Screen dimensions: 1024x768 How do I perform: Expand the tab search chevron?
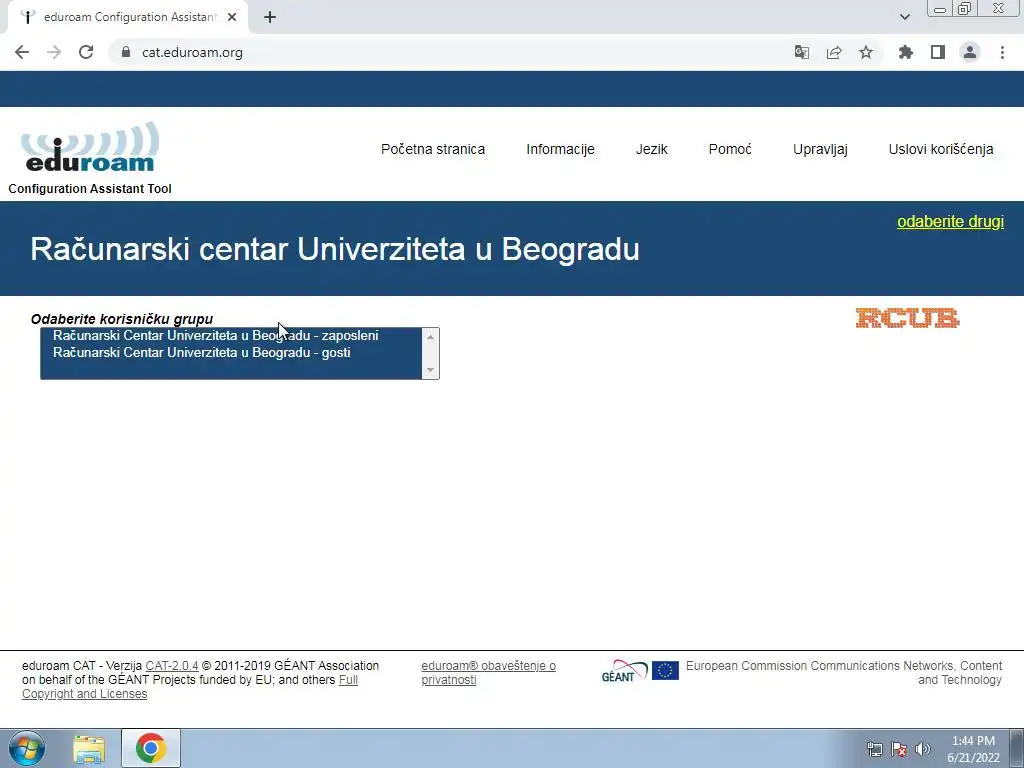tap(904, 17)
